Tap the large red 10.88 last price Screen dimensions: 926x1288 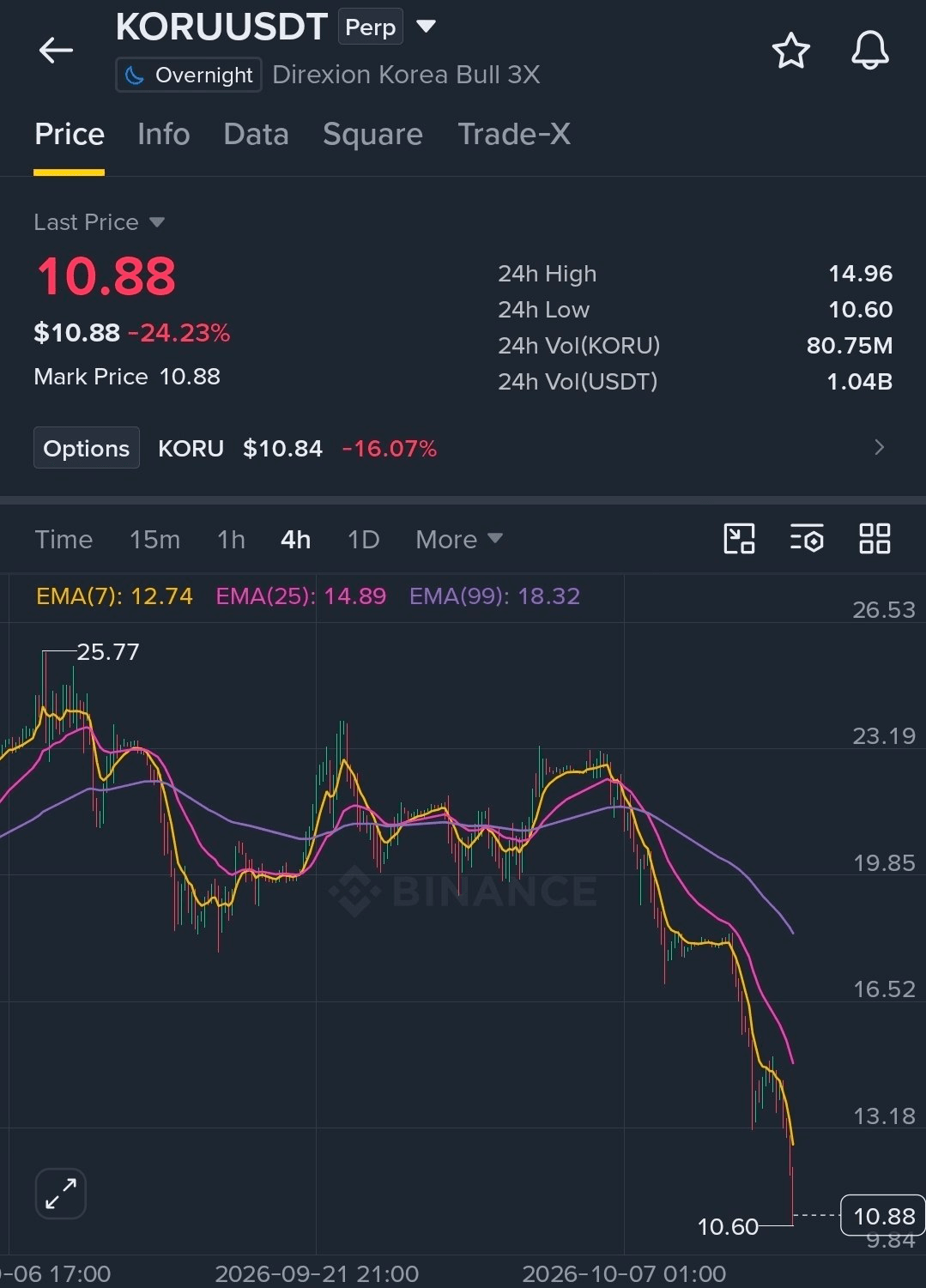click(x=106, y=276)
